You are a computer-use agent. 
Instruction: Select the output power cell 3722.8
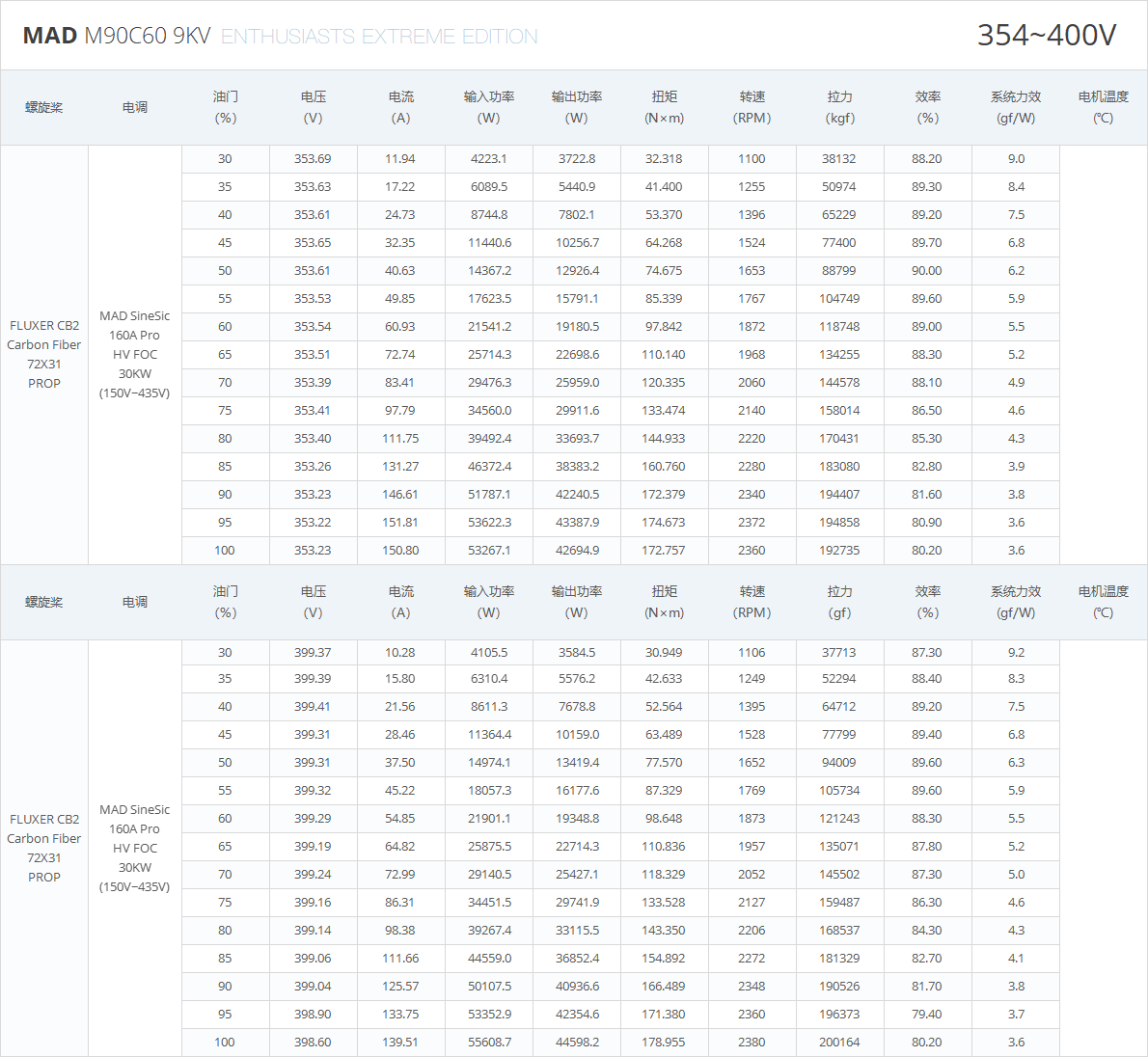577,159
